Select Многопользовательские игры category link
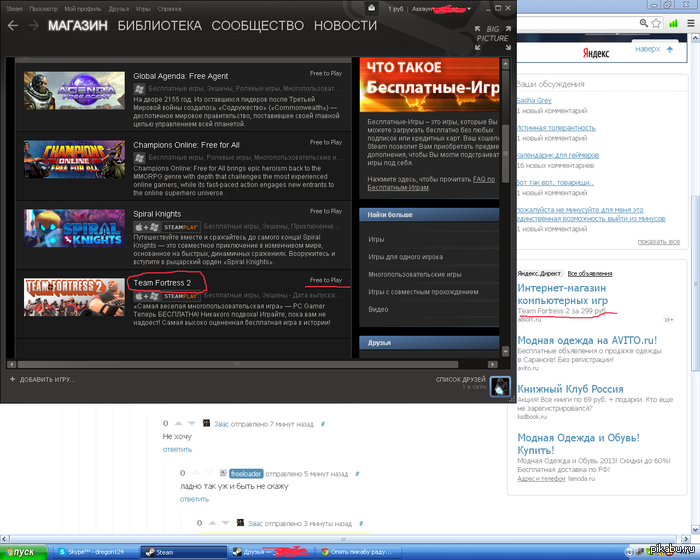700x560 pixels. pyautogui.click(x=414, y=274)
